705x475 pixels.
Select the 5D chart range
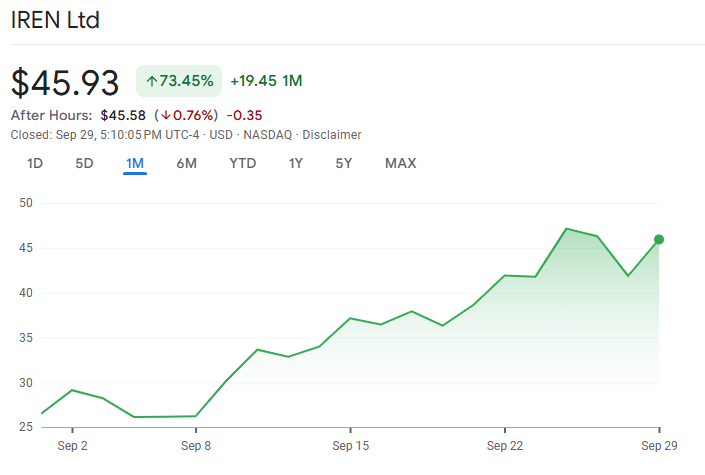point(85,163)
